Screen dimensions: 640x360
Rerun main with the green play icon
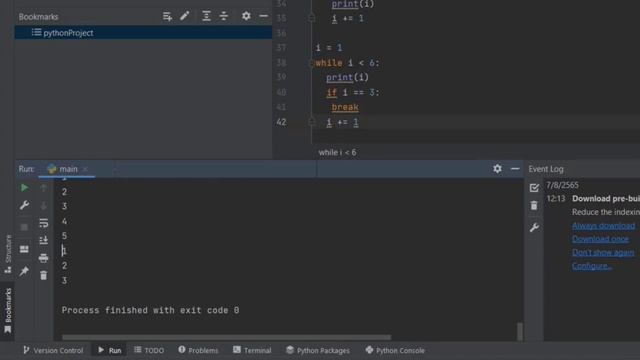[24, 188]
